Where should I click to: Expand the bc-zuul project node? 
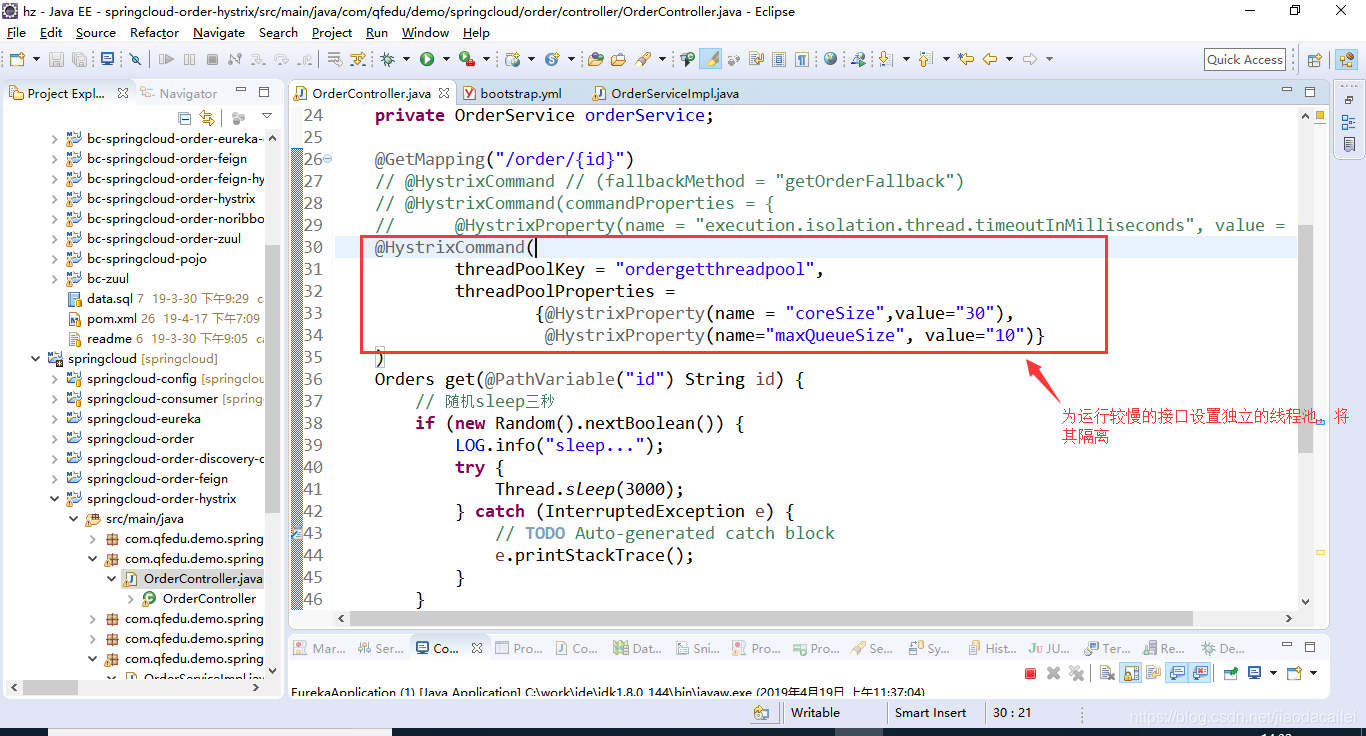point(55,279)
